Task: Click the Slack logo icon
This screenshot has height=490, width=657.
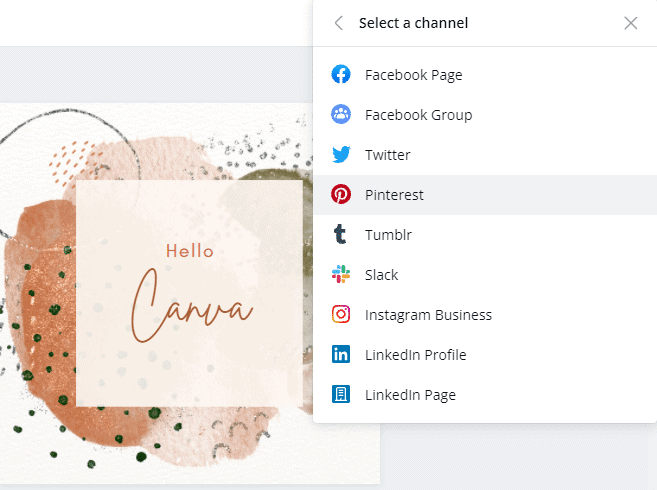Action: coord(341,274)
